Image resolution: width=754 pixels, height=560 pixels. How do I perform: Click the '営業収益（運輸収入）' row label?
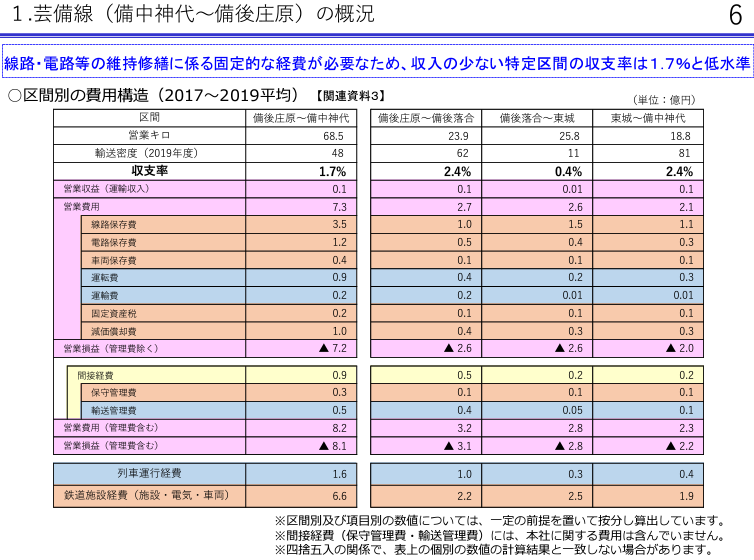click(x=107, y=189)
